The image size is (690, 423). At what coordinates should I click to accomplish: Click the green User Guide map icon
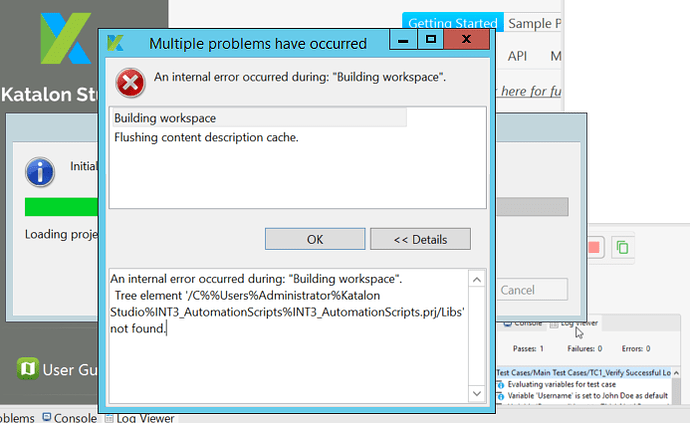click(28, 368)
